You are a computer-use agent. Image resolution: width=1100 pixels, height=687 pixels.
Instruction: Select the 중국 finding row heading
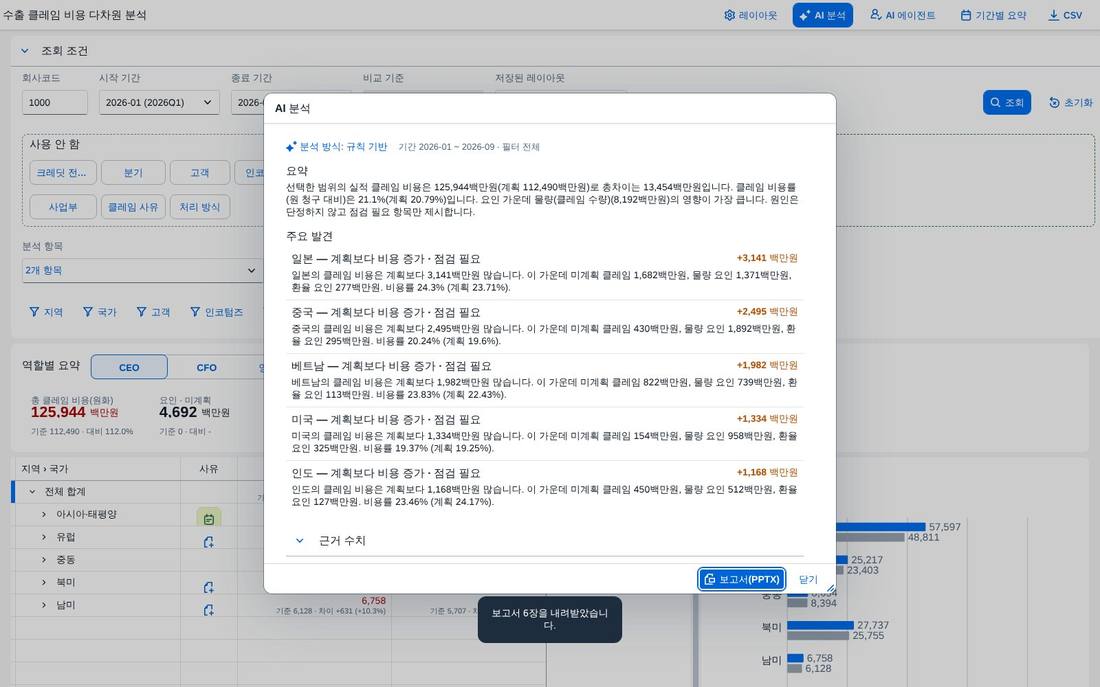pos(386,312)
